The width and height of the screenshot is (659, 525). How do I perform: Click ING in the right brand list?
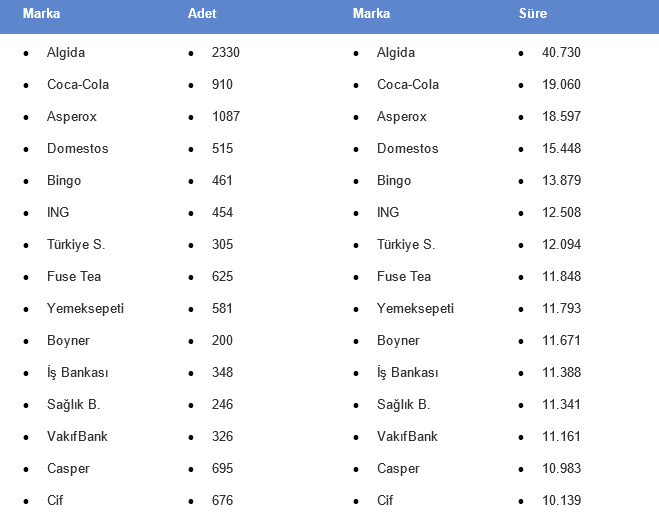pos(388,212)
